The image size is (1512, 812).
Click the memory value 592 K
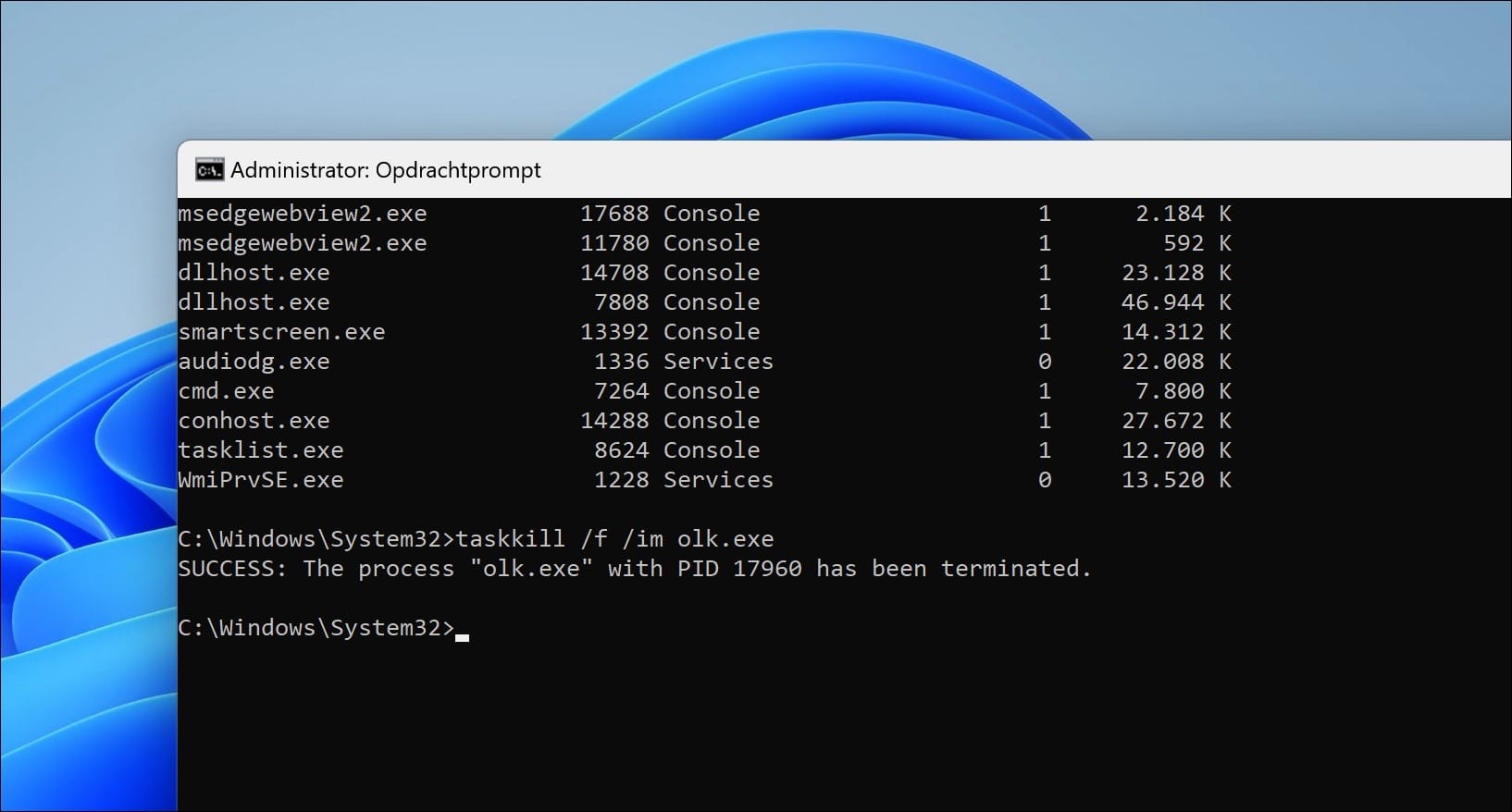pos(1197,243)
